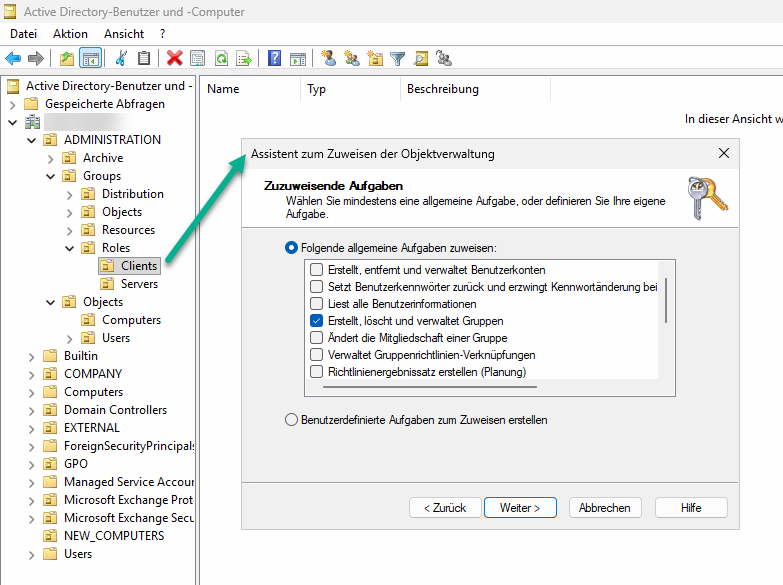
Task: Expand the Distribution folder in tree
Action: (69, 194)
